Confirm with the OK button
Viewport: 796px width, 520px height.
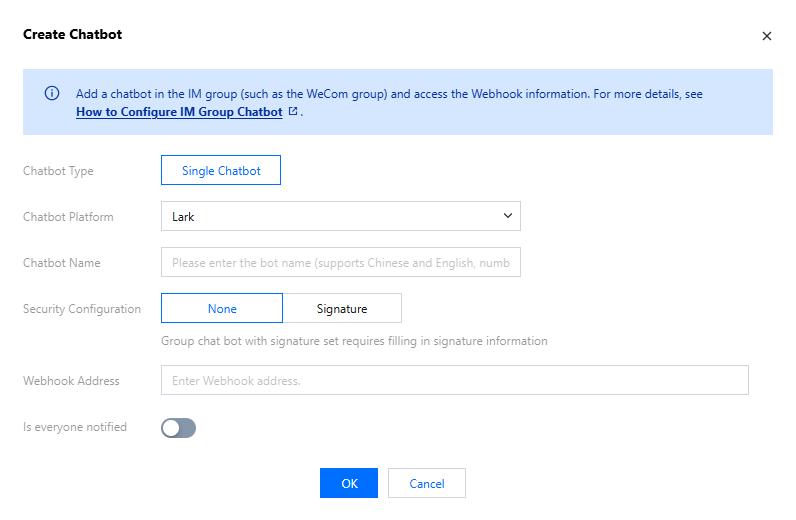[349, 484]
